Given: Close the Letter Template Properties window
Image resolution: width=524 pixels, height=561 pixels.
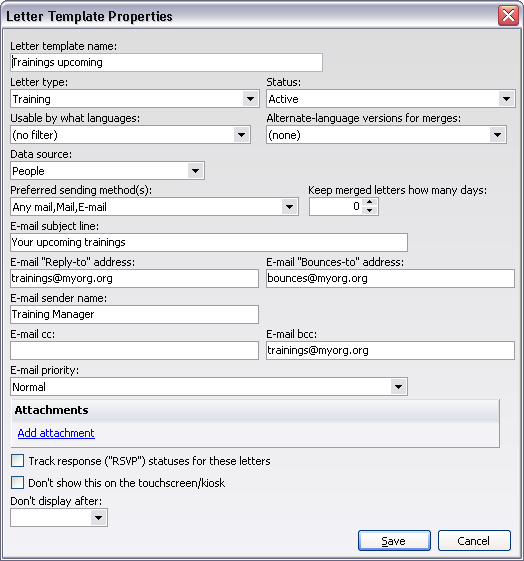Looking at the screenshot, I should [508, 16].
